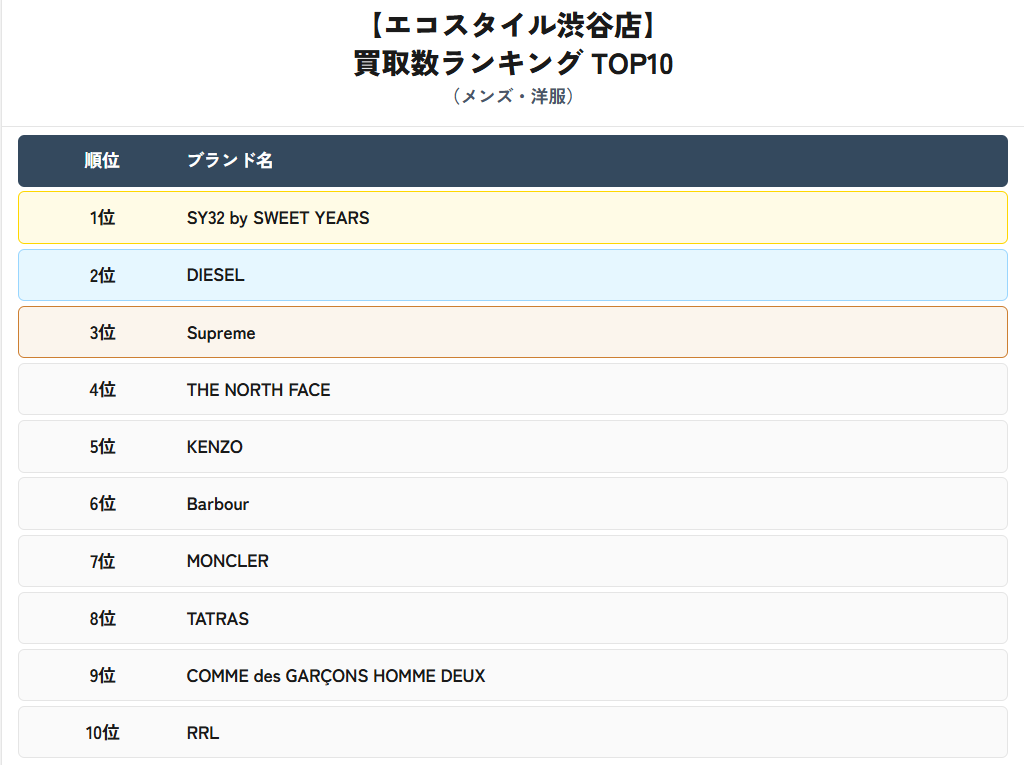Select THE NORTH FACE brand entry

tap(259, 390)
